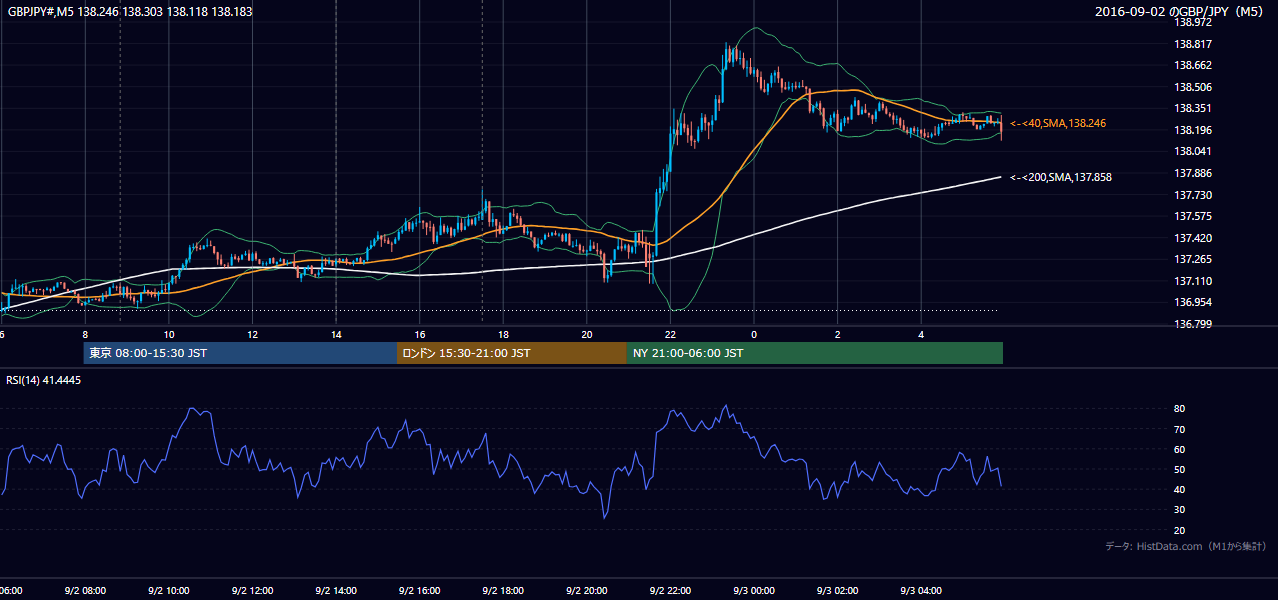This screenshot has width=1278, height=600.
Task: Click price axis value 138.662
Action: click(x=1195, y=66)
